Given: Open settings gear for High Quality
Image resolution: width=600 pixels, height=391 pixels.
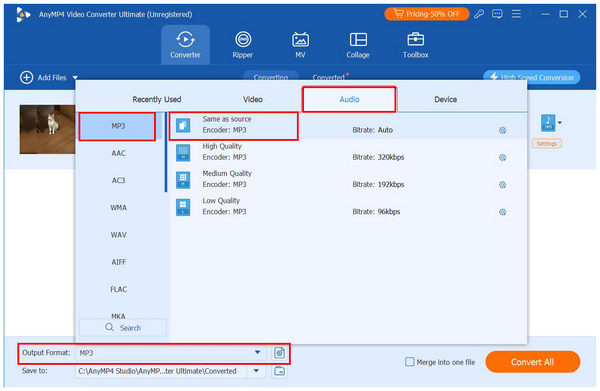Looking at the screenshot, I should click(502, 158).
